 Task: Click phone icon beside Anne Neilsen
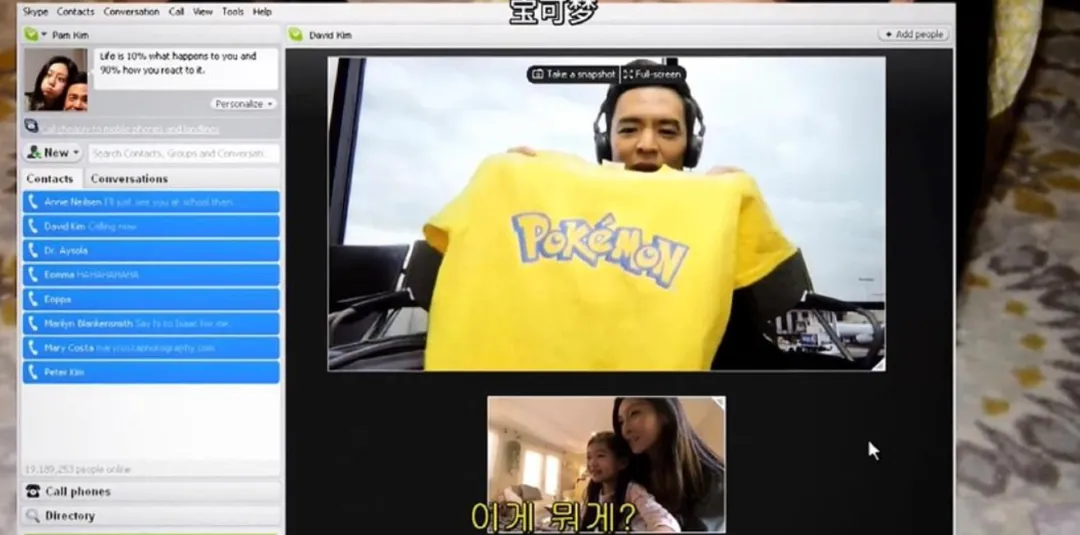click(x=32, y=202)
